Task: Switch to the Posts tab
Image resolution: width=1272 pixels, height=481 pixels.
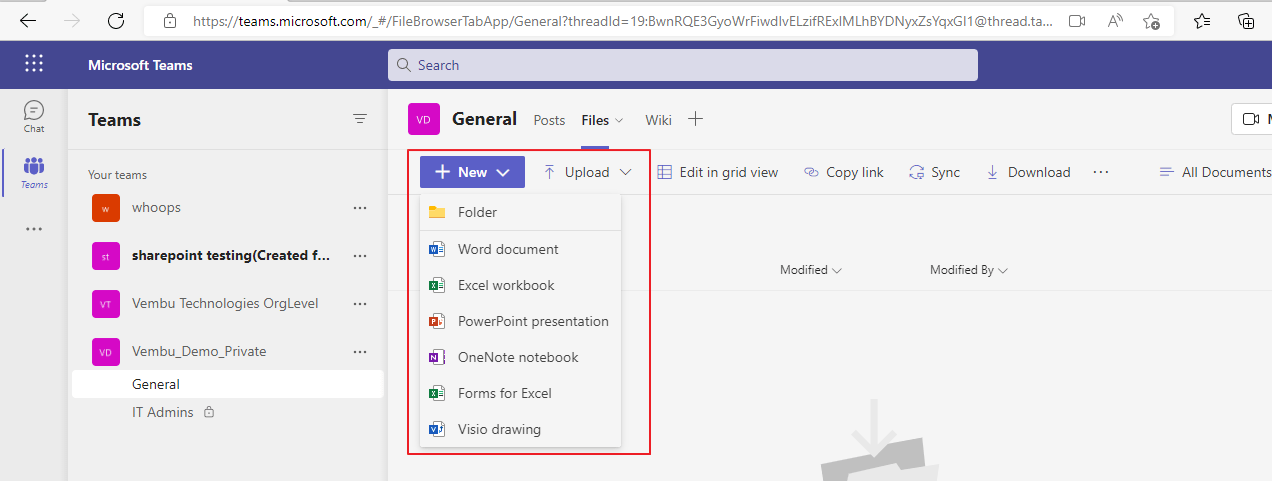Action: pyautogui.click(x=549, y=120)
